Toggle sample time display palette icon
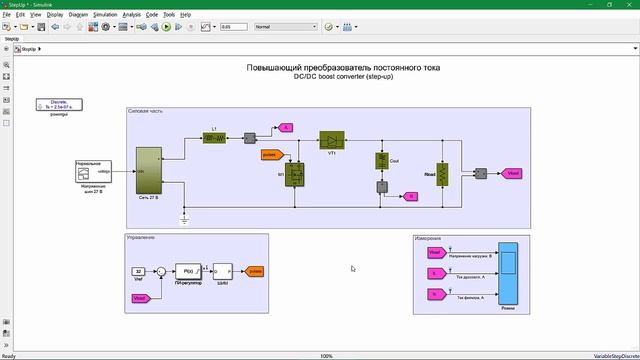 point(6,88)
